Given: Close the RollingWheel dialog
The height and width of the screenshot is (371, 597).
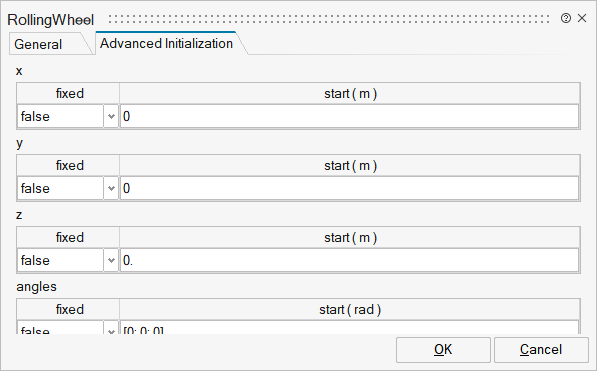Looking at the screenshot, I should (x=582, y=18).
